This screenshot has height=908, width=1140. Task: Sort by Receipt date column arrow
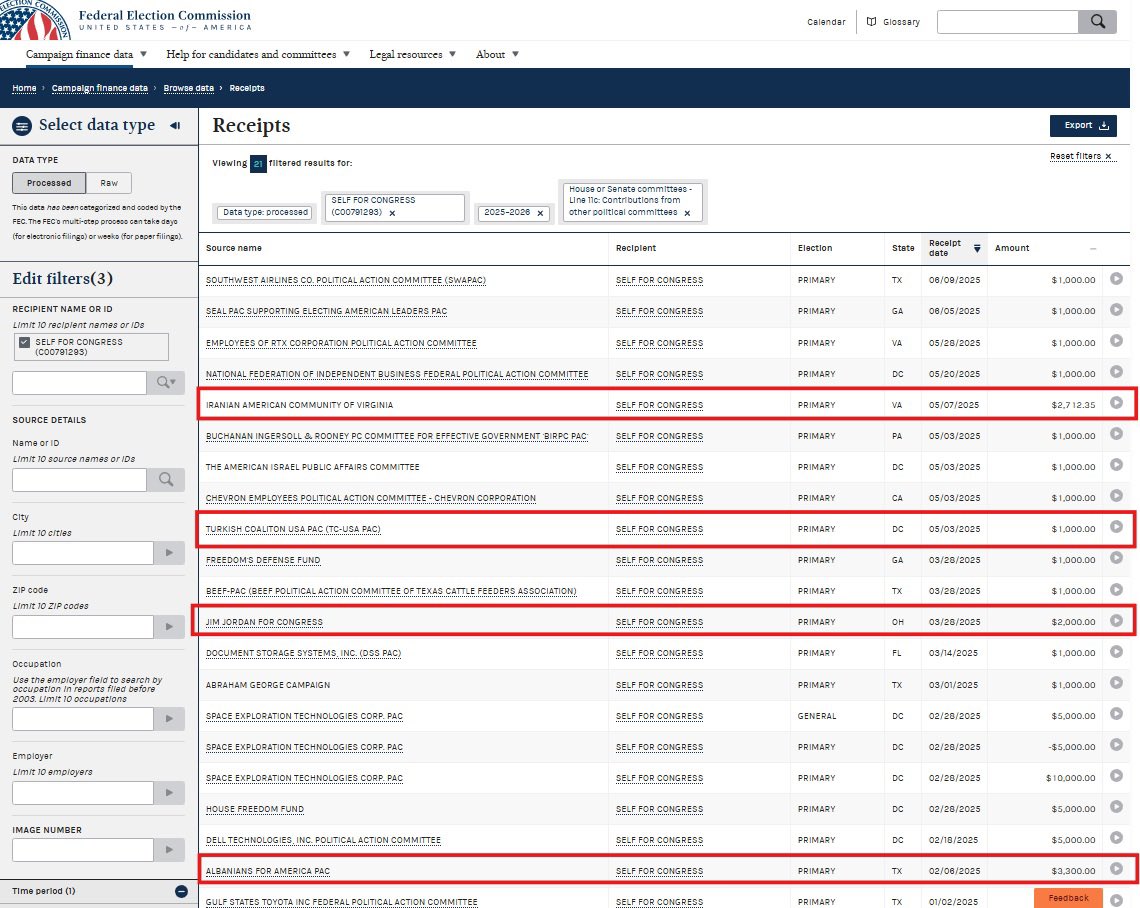coord(977,249)
